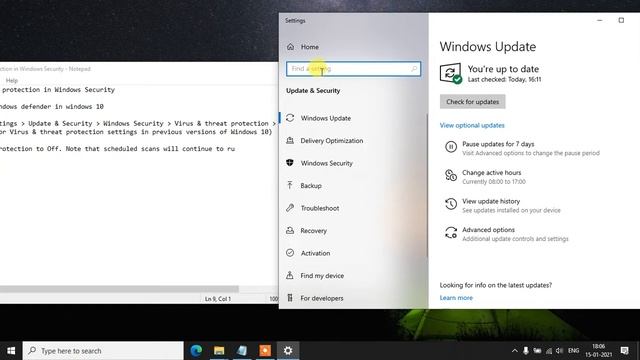Open File Explorer from taskbar

pos(219,351)
